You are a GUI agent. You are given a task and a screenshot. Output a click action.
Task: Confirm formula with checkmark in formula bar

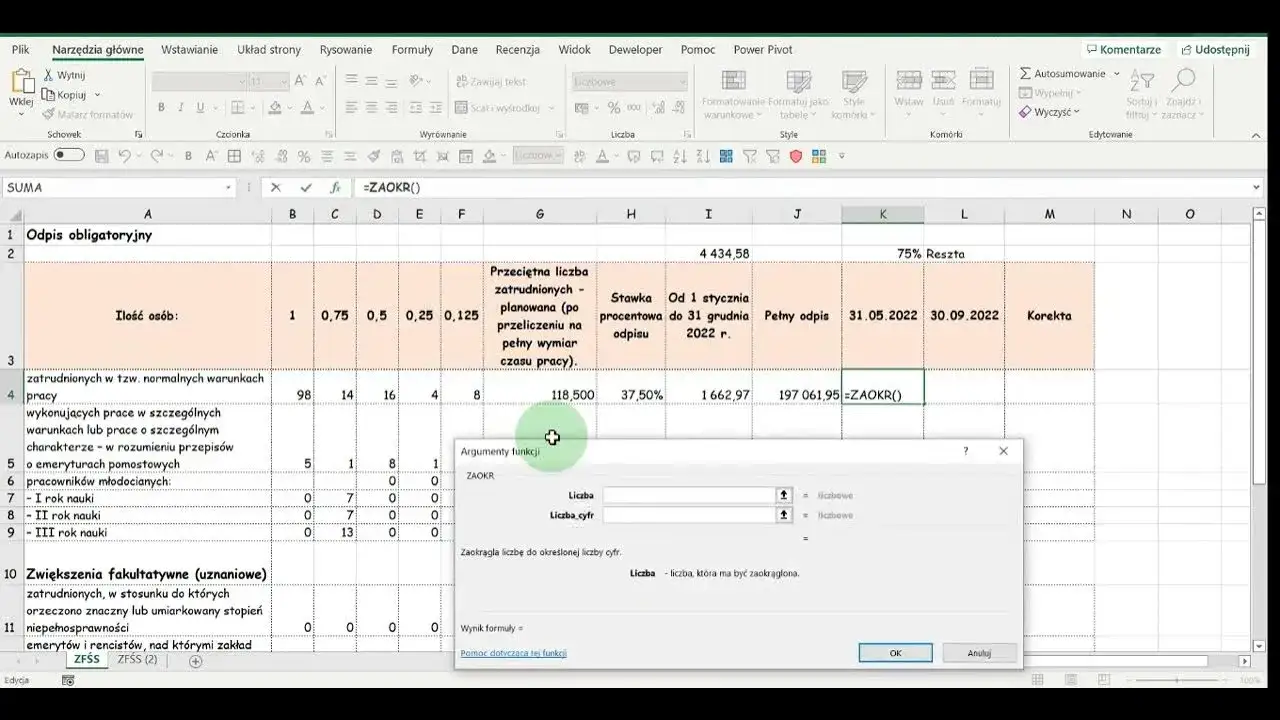pyautogui.click(x=305, y=187)
